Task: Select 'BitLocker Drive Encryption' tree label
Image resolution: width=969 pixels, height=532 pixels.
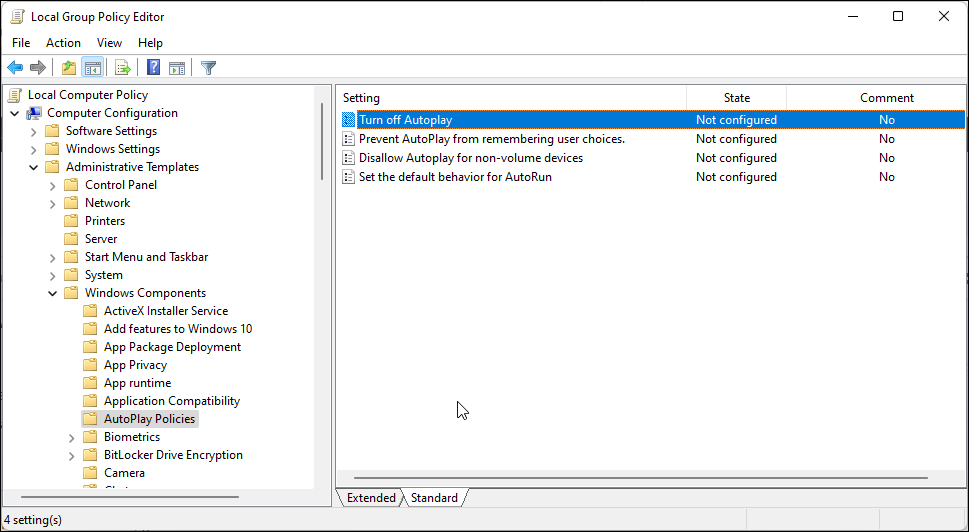Action: click(173, 455)
